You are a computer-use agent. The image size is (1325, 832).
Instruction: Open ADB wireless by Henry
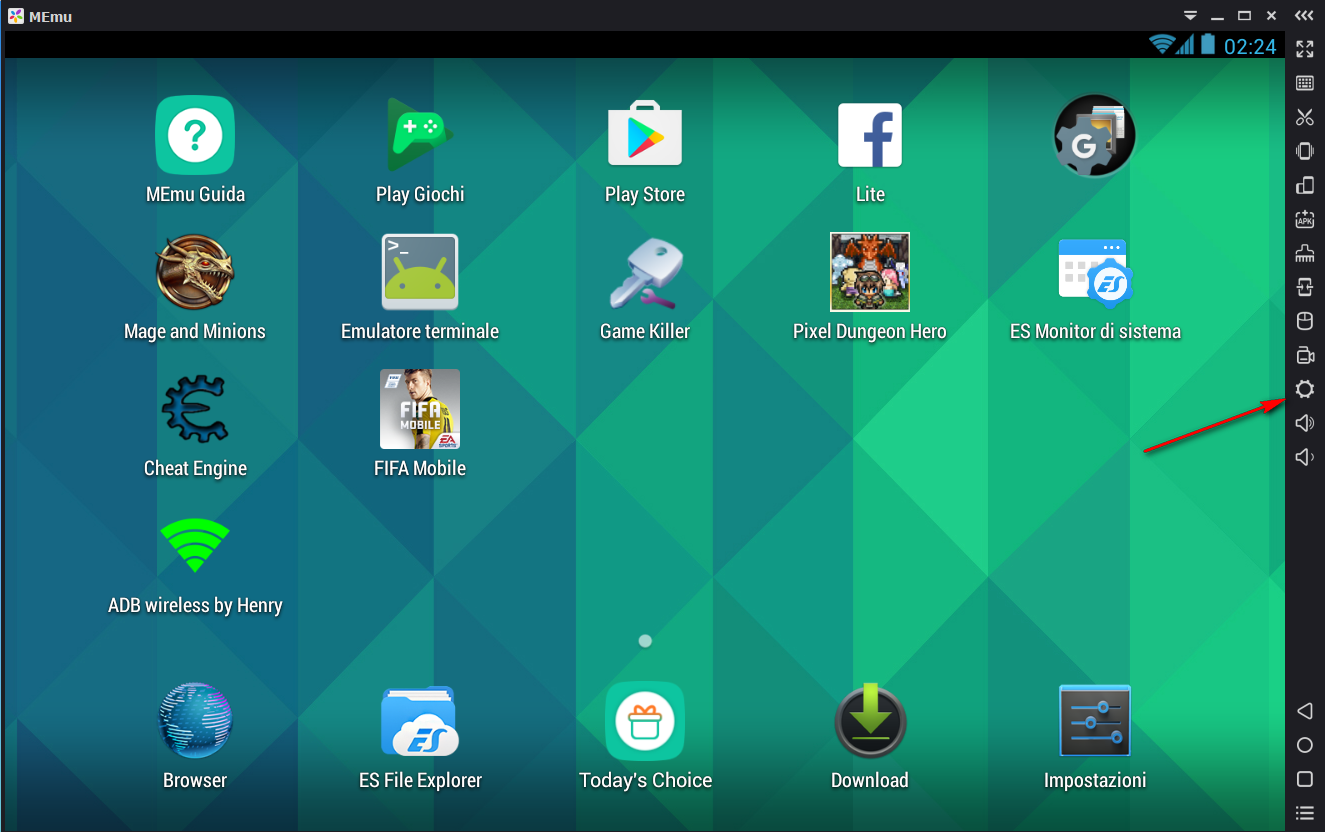tap(195, 545)
